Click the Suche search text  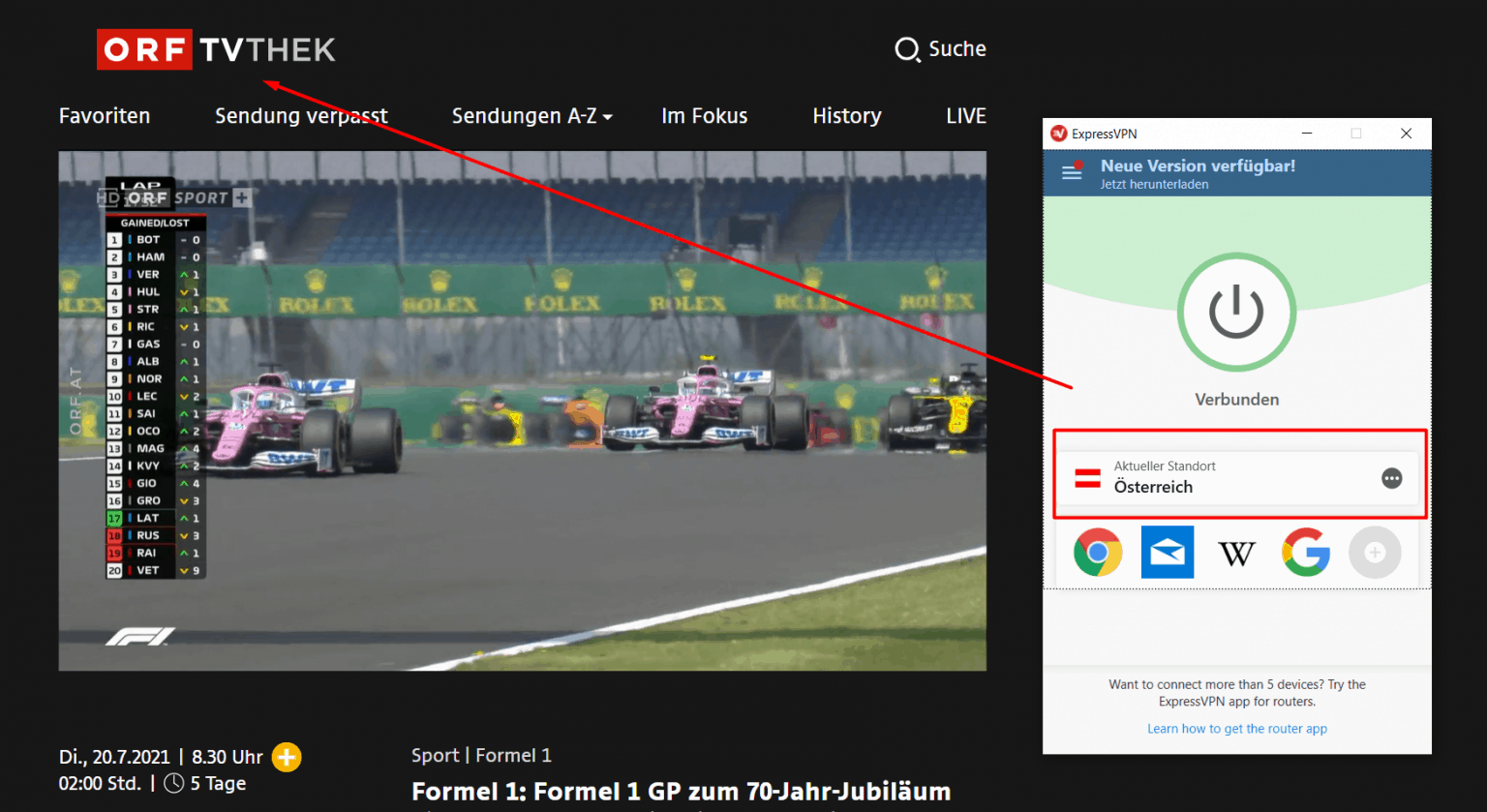pos(957,49)
